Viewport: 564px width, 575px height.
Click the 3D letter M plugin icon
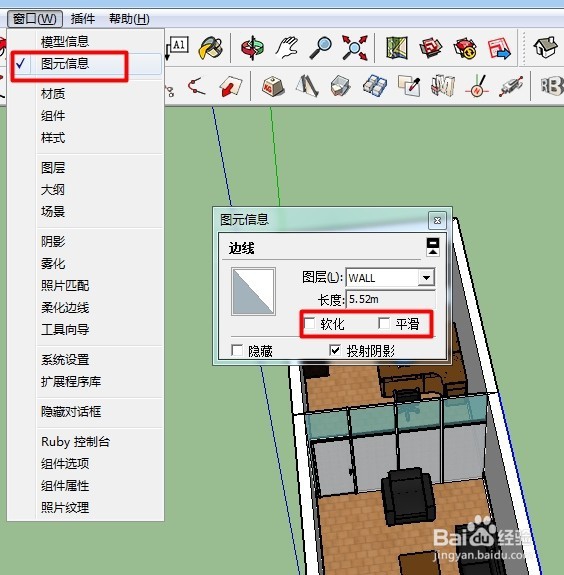[443, 86]
